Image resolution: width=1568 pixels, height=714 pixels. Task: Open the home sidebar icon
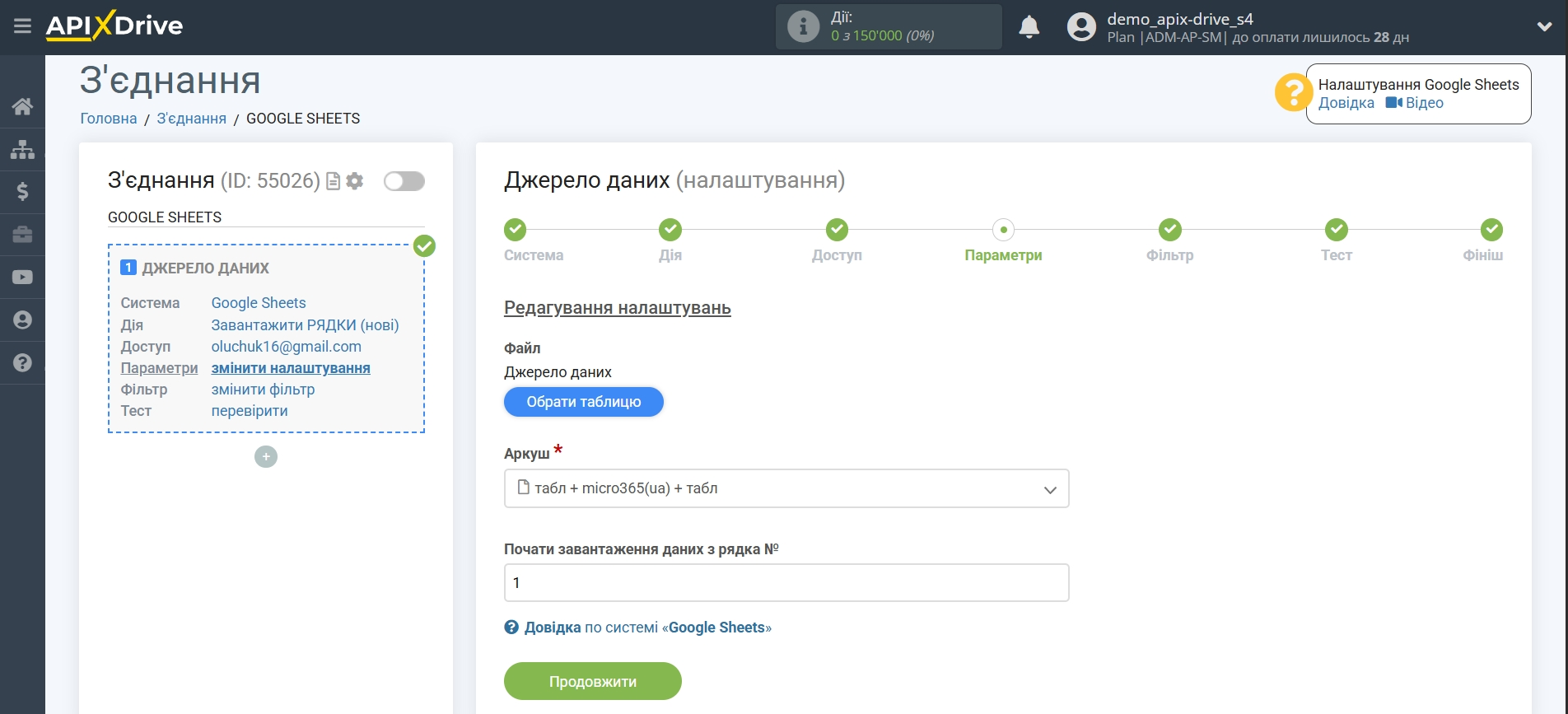(22, 106)
